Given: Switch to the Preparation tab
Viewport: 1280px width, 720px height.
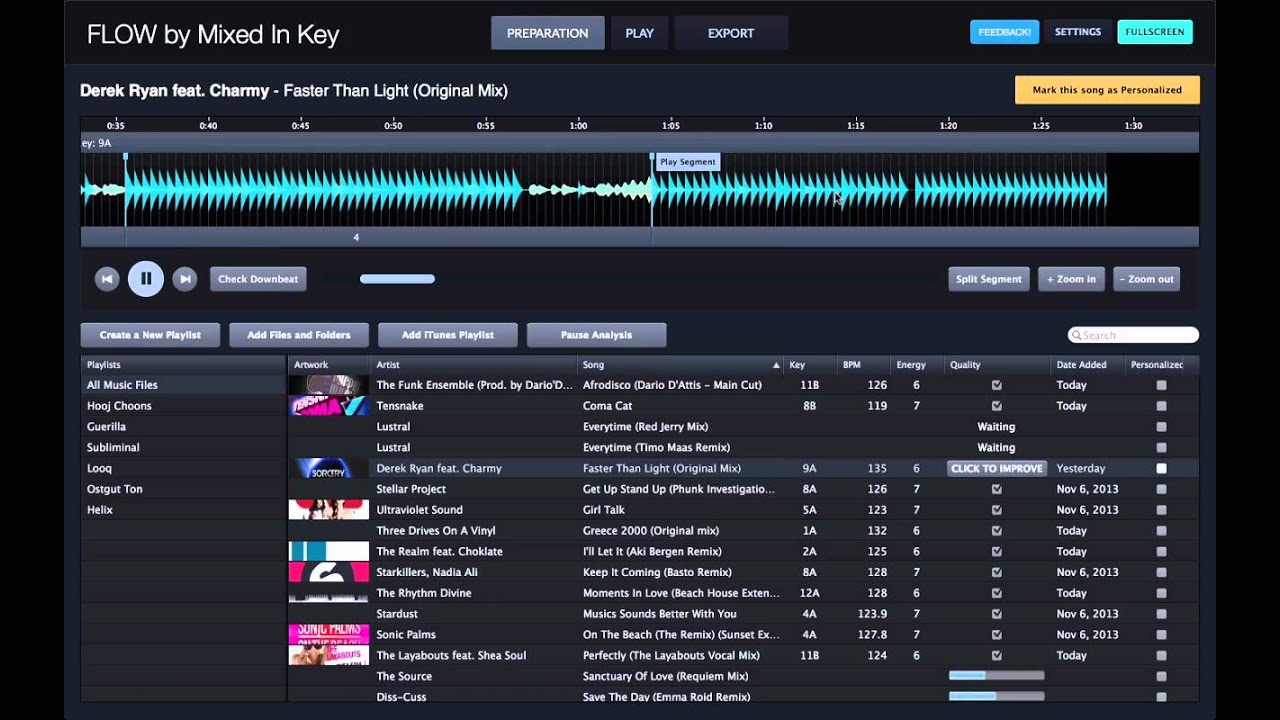Looking at the screenshot, I should 547,33.
